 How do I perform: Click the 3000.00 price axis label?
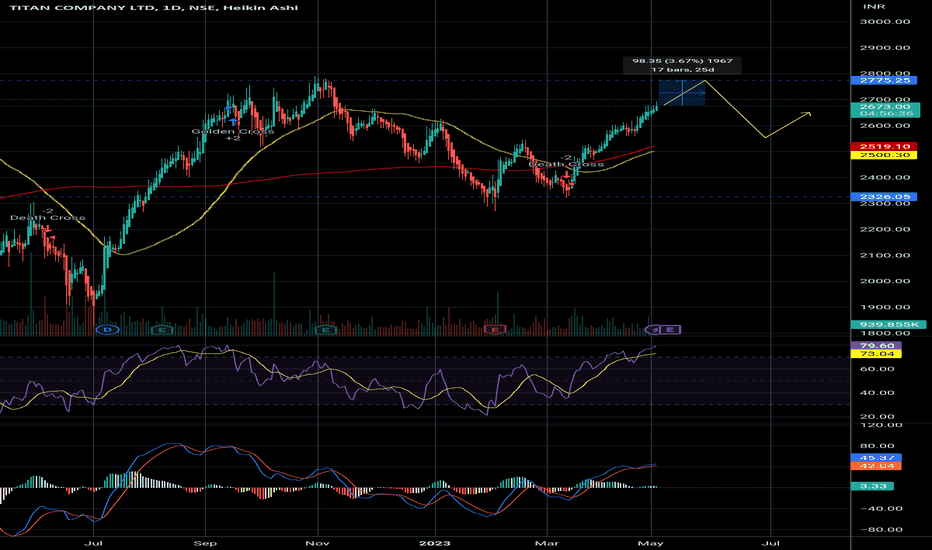point(885,21)
